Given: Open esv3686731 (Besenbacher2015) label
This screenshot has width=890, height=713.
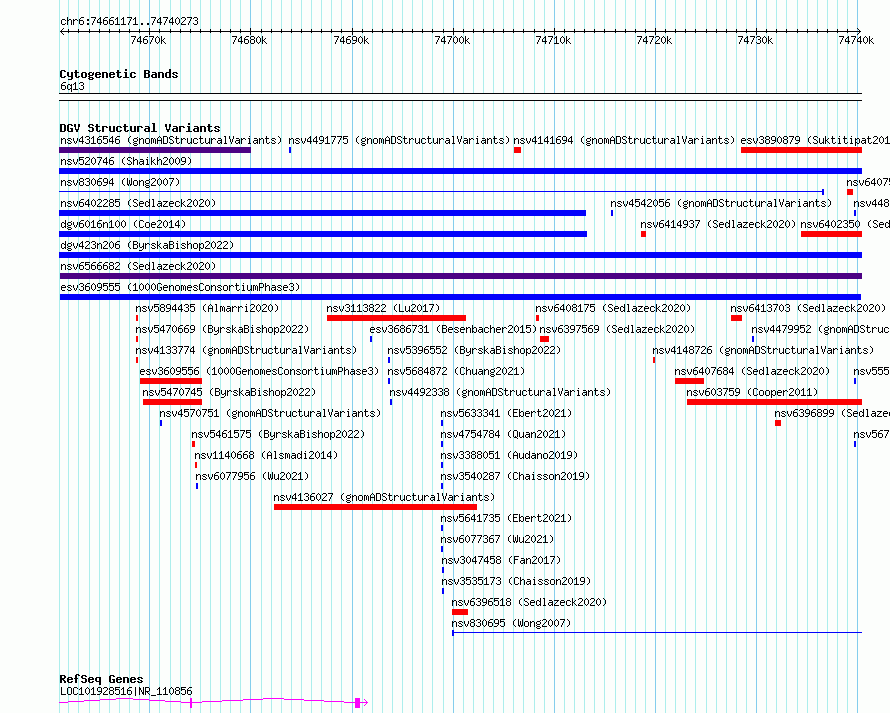Looking at the screenshot, I should tap(453, 329).
